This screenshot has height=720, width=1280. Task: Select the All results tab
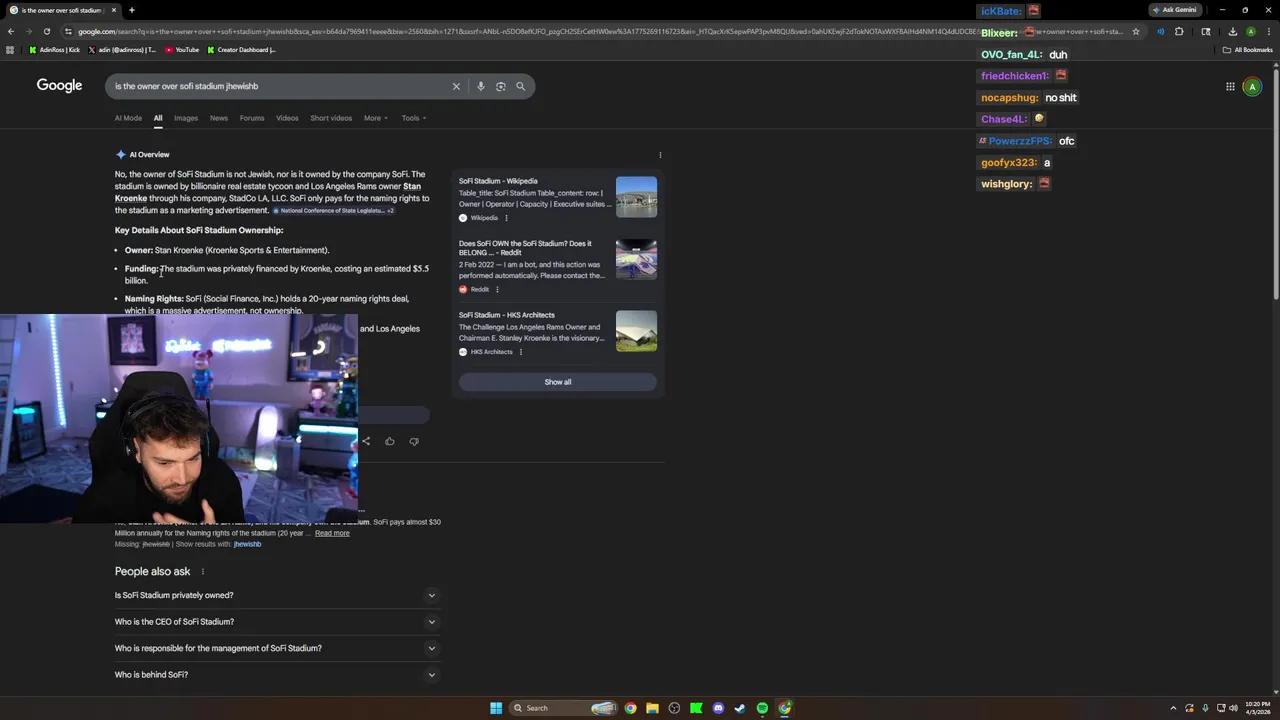pos(158,118)
